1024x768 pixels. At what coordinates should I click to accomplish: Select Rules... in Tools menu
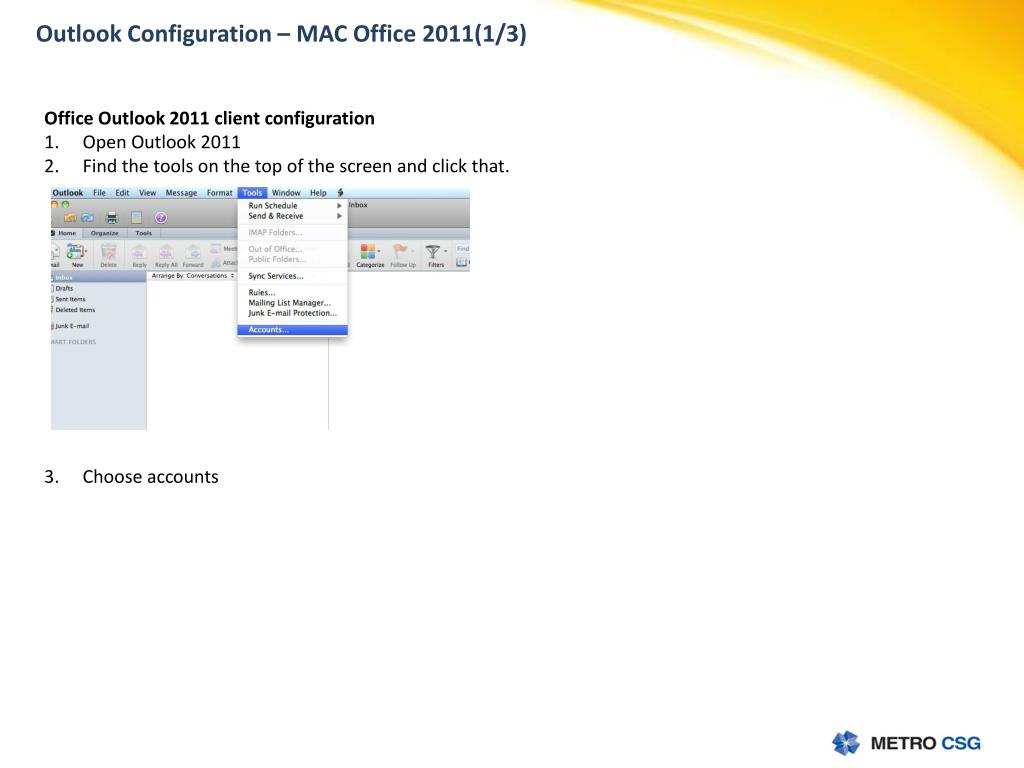coord(293,293)
